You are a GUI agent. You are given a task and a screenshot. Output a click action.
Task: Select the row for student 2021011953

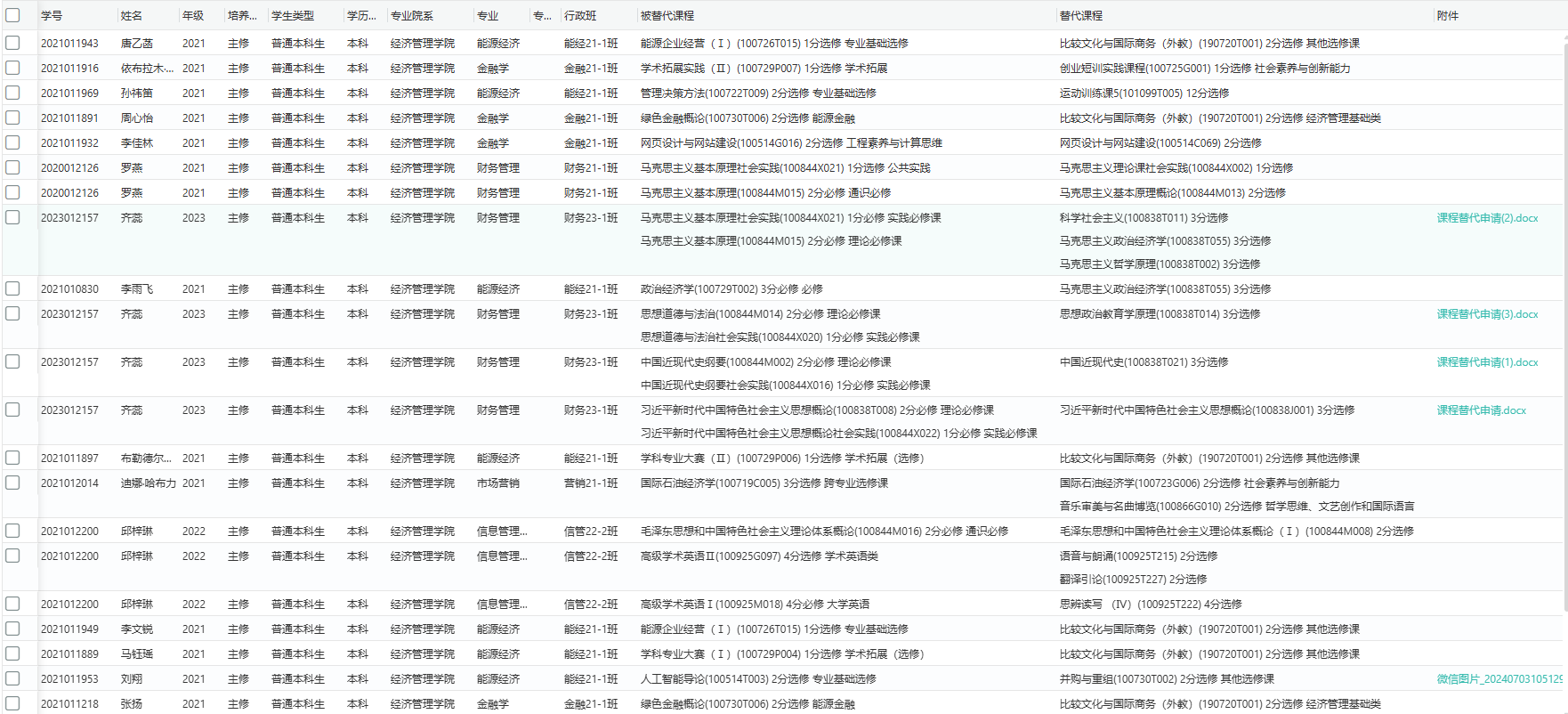(x=12, y=678)
